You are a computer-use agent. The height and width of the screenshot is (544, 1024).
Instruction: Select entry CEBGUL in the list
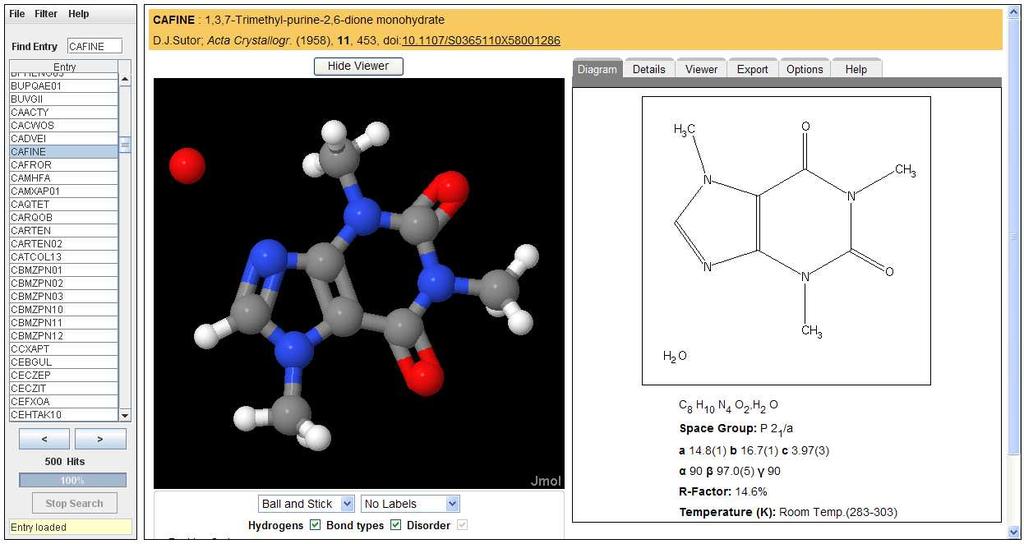click(63, 362)
